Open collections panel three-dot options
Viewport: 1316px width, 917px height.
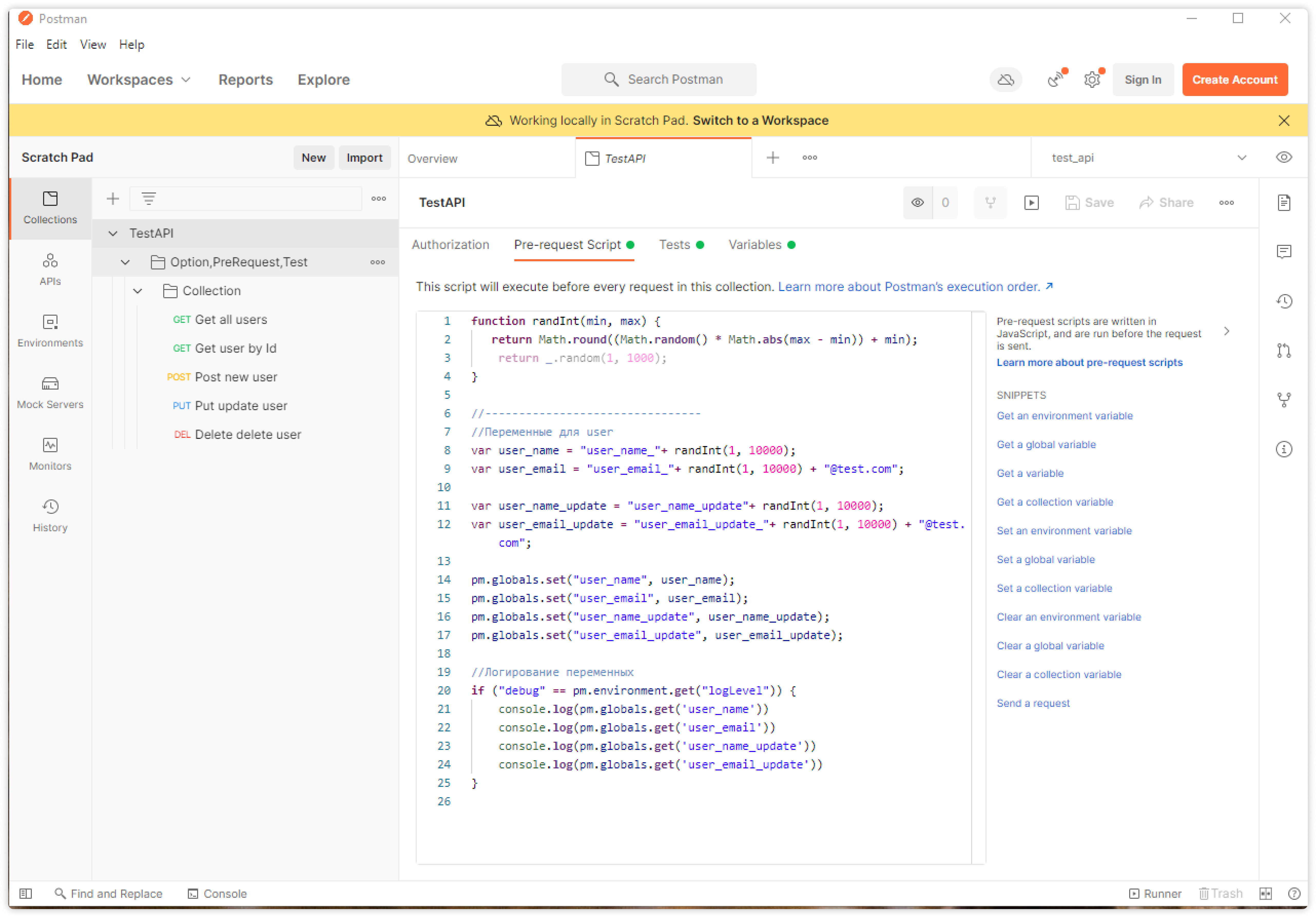pos(378,199)
